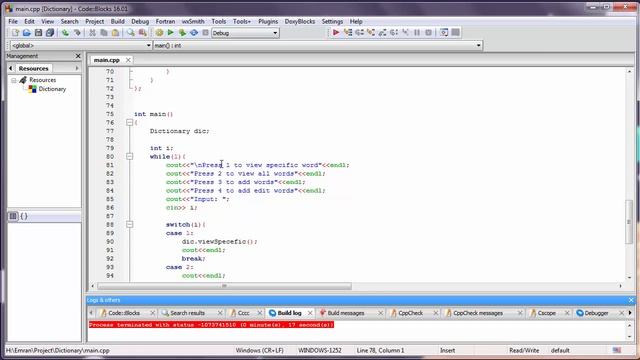Screen dimensions: 640x360
Task: Click the Process terminated status message
Action: [211, 325]
